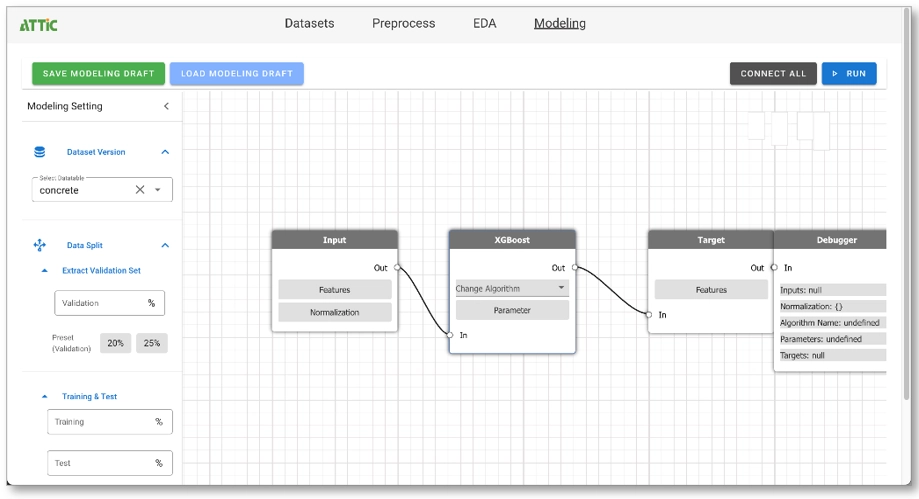Open the Select Datatable dropdown arrow

pyautogui.click(x=158, y=189)
